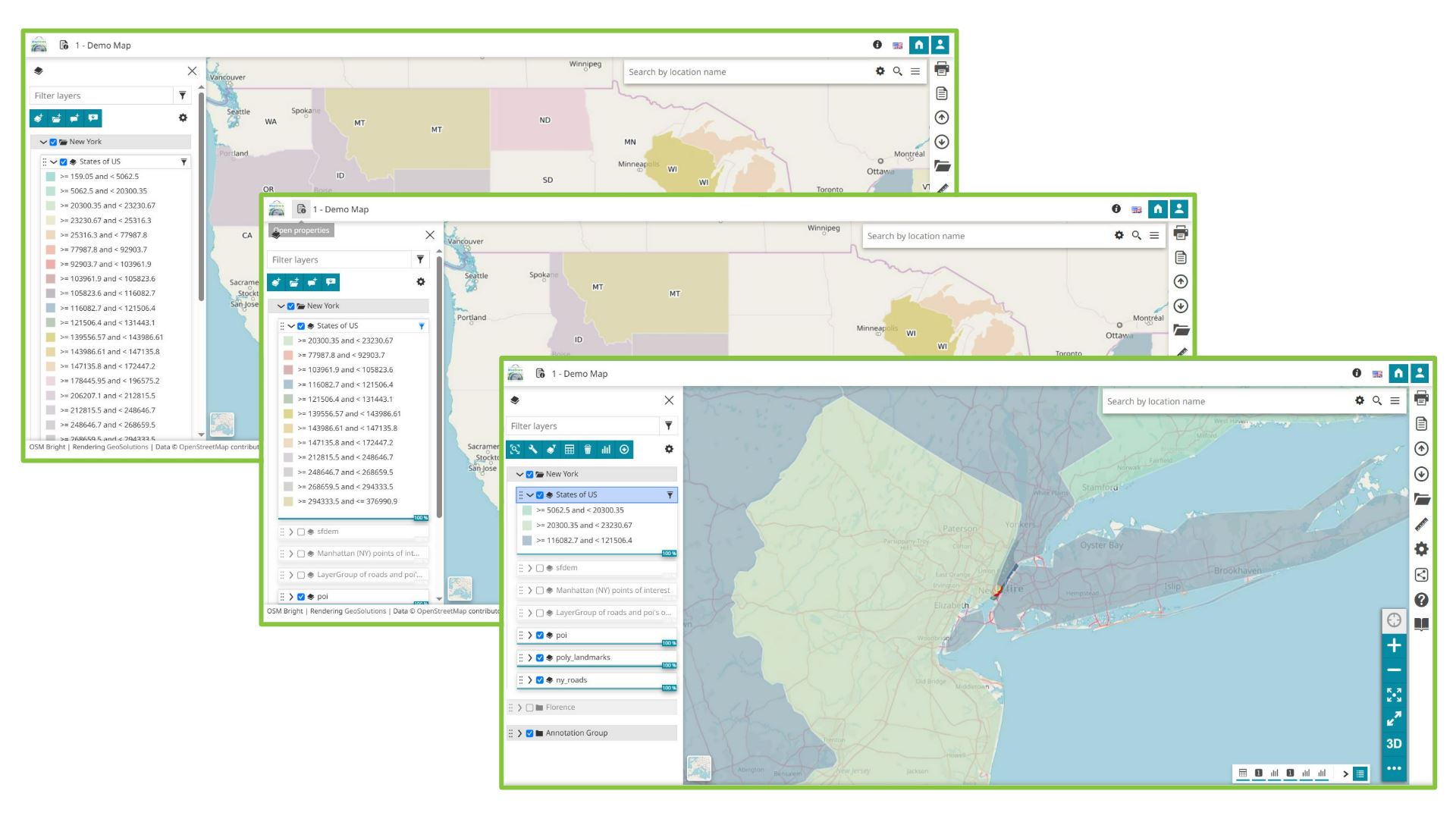Toggle Annotation Group checkbox
The height and width of the screenshot is (819, 1456).
[529, 733]
